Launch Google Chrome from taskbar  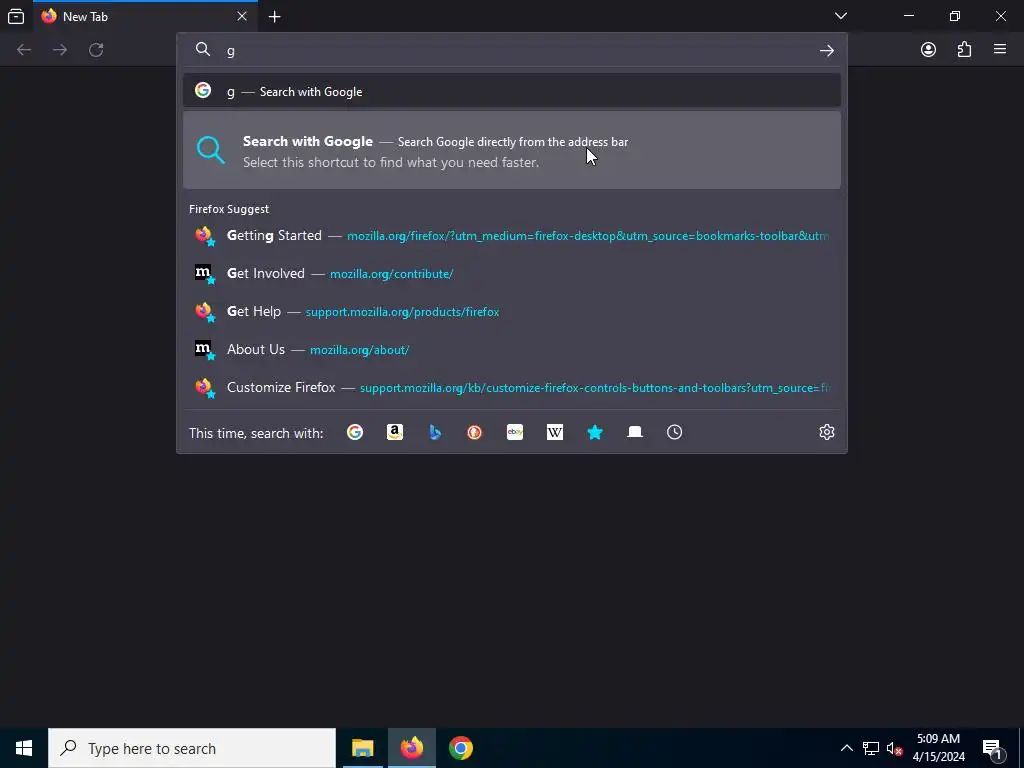coord(460,748)
